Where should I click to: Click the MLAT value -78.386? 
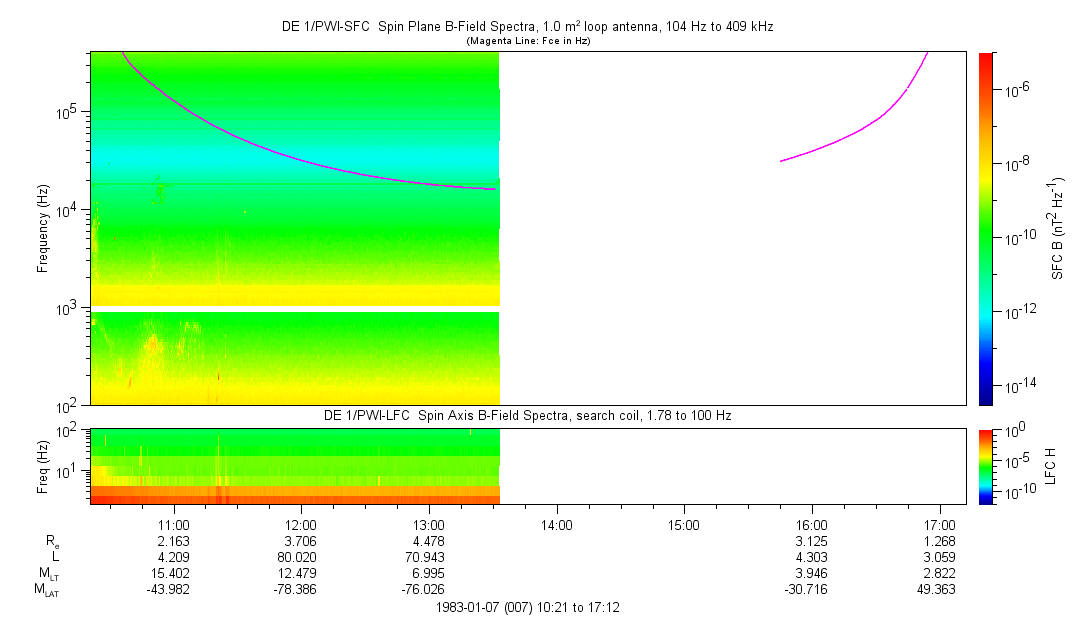pyautogui.click(x=301, y=589)
